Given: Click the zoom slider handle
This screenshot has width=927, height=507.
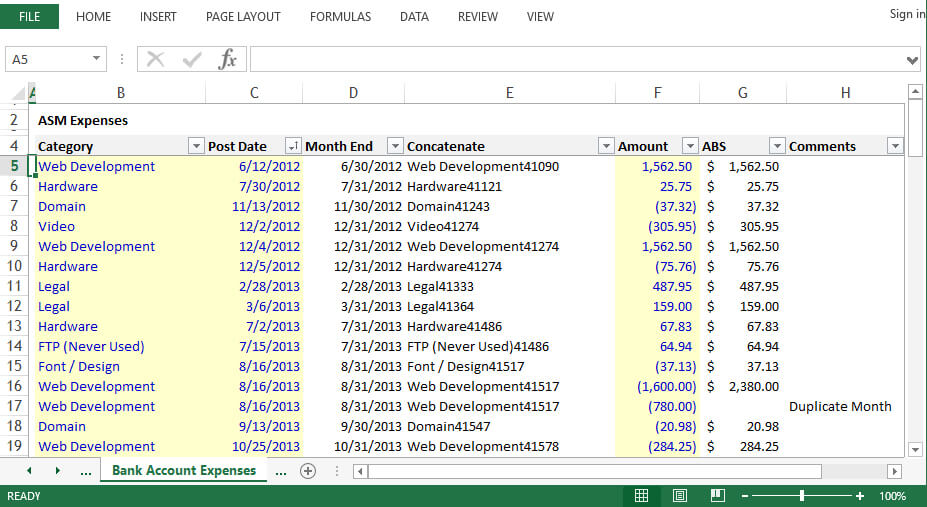Looking at the screenshot, I should point(802,496).
